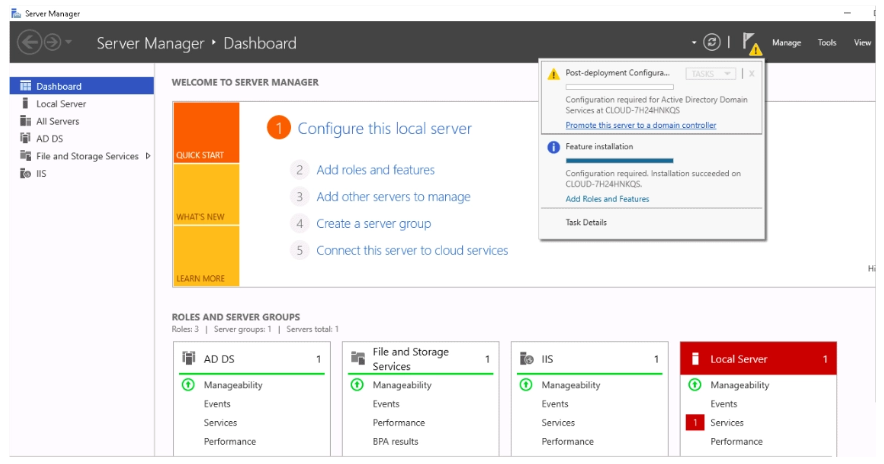Click green Manageability icon in Local Server tile
Screen dimensions: 884x464
click(x=695, y=385)
